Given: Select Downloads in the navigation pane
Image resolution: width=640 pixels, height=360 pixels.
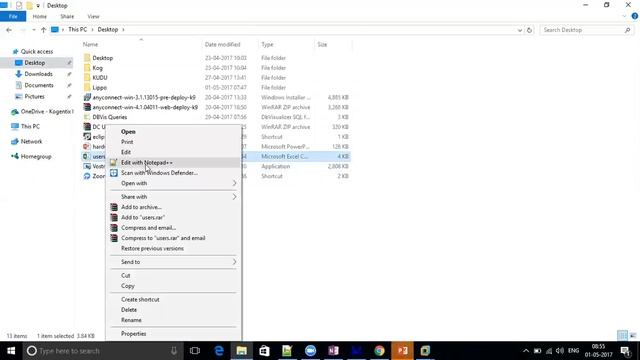Looking at the screenshot, I should point(38,74).
